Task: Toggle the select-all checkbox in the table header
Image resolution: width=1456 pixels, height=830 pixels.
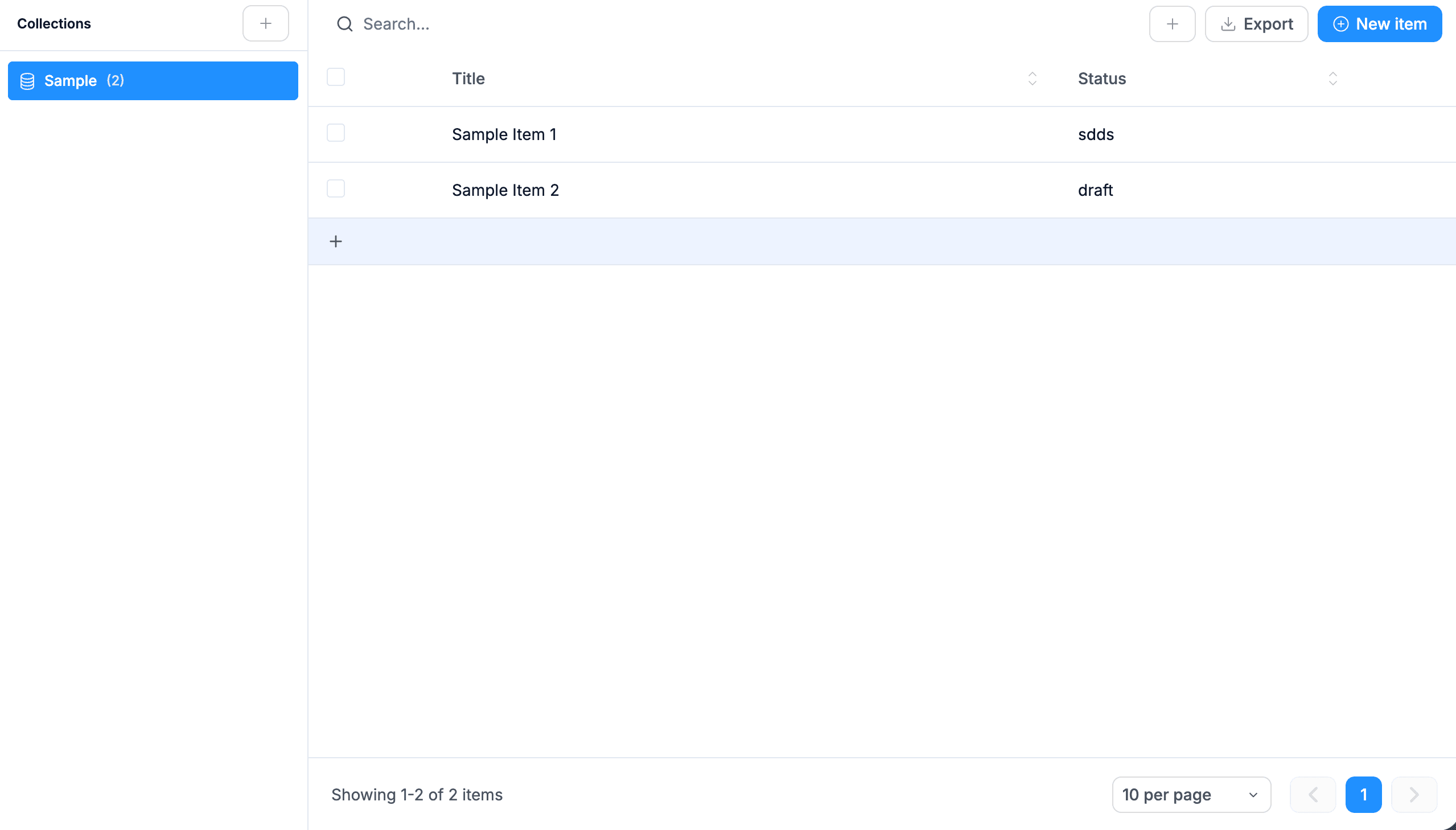Action: tap(336, 76)
